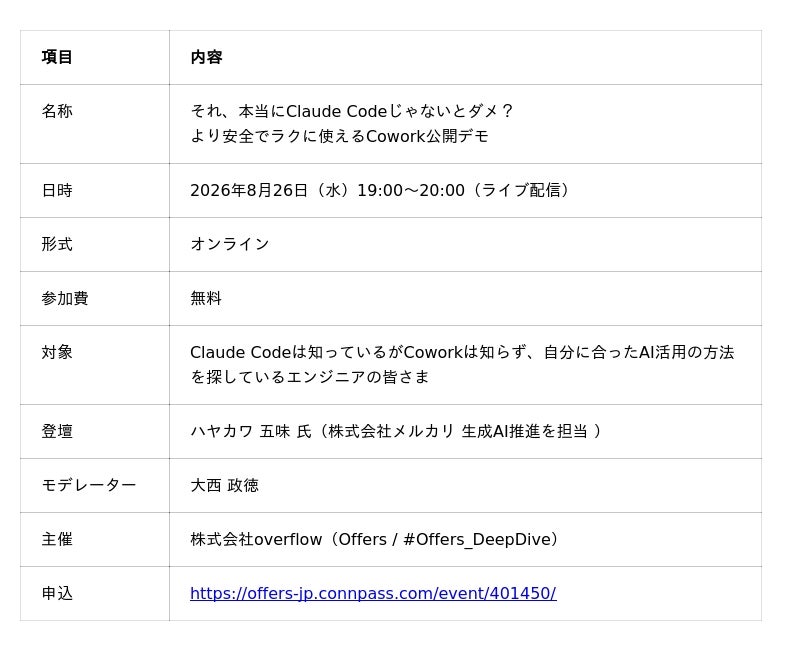
Task: Click the target audience description text
Action: [x=462, y=364]
